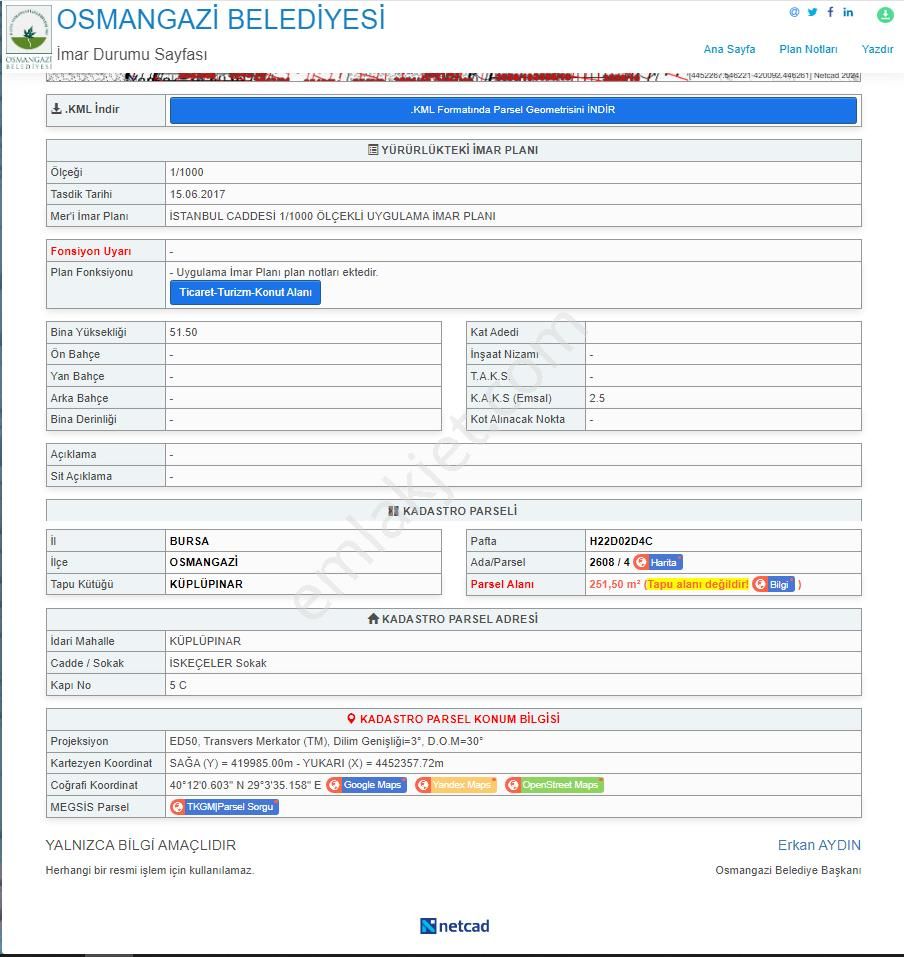The width and height of the screenshot is (904, 957).
Task: Select the K.A.K.S (Emsal) value '2.5'
Action: point(597,399)
